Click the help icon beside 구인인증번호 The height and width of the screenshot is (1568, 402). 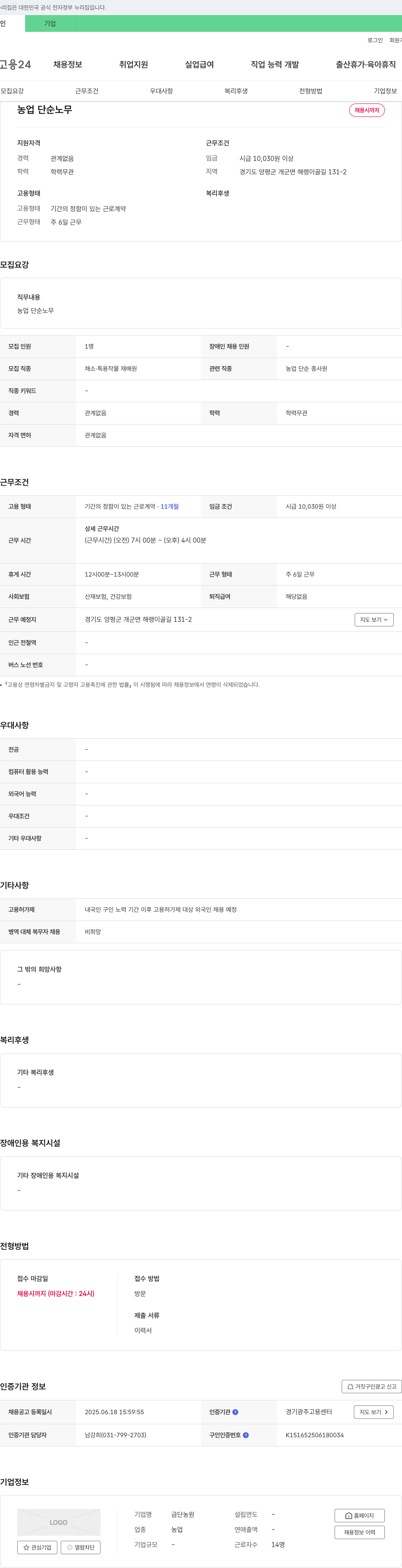tap(246, 1435)
